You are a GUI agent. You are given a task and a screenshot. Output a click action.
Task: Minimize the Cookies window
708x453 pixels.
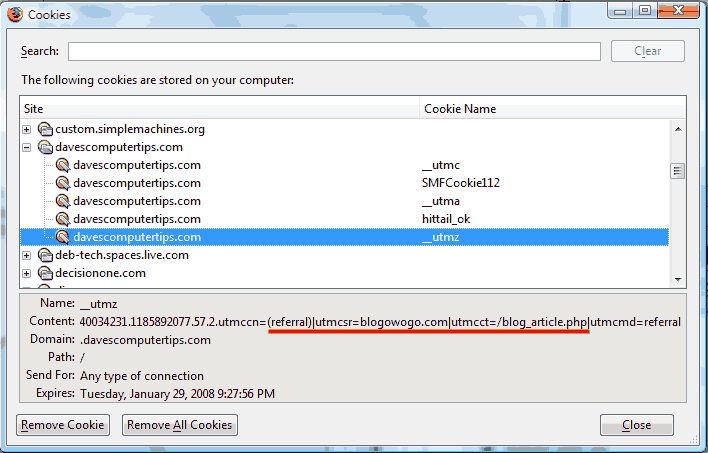pos(620,11)
